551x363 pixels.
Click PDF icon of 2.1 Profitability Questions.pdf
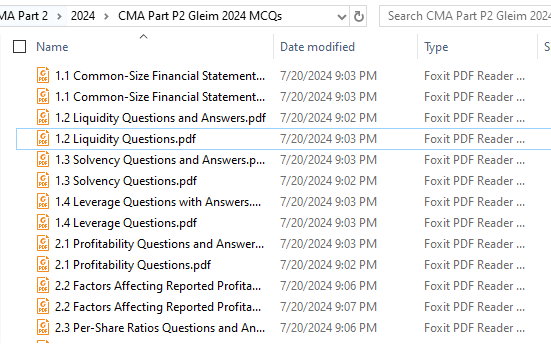[x=43, y=264]
